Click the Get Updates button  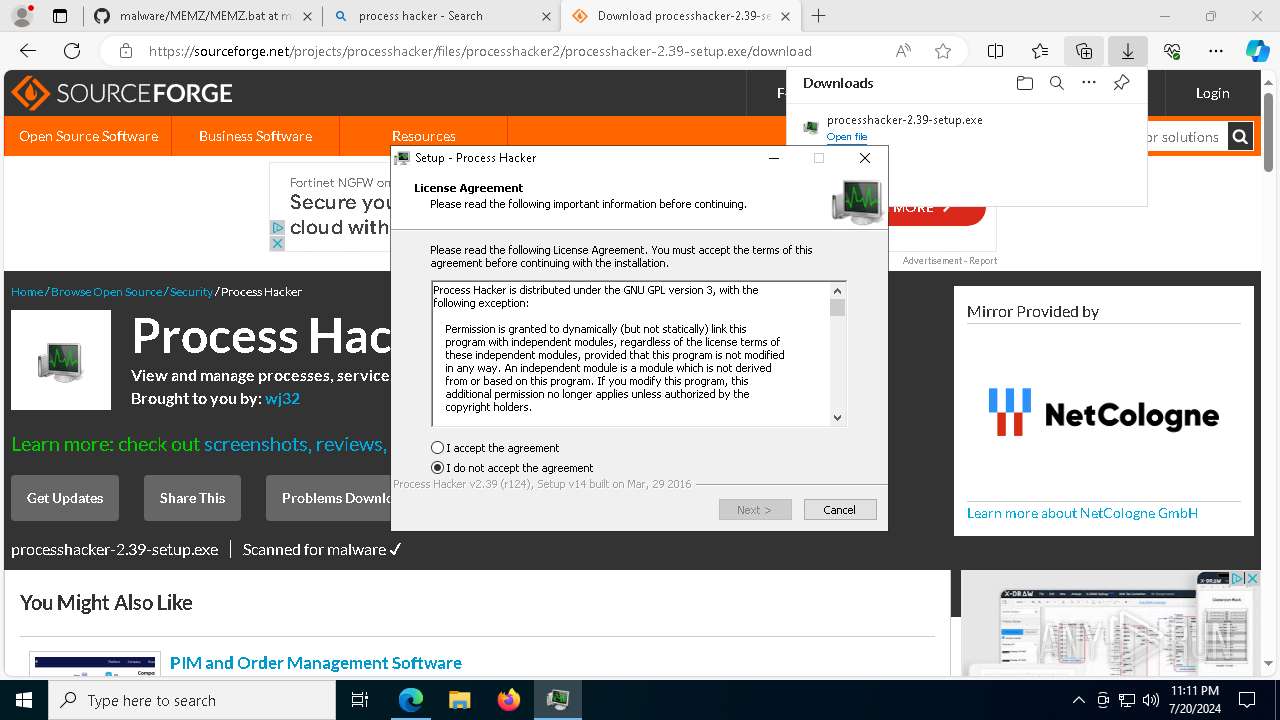point(65,498)
